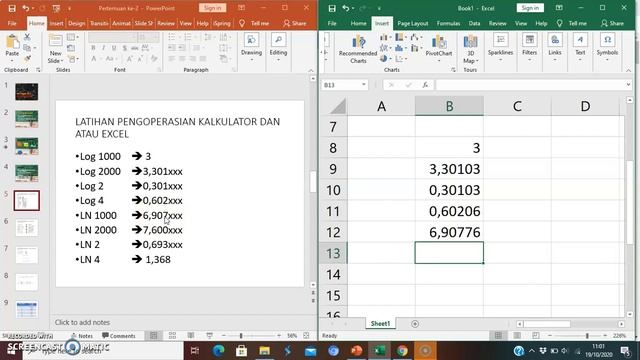Undo last action in PowerPoint

click(x=26, y=8)
